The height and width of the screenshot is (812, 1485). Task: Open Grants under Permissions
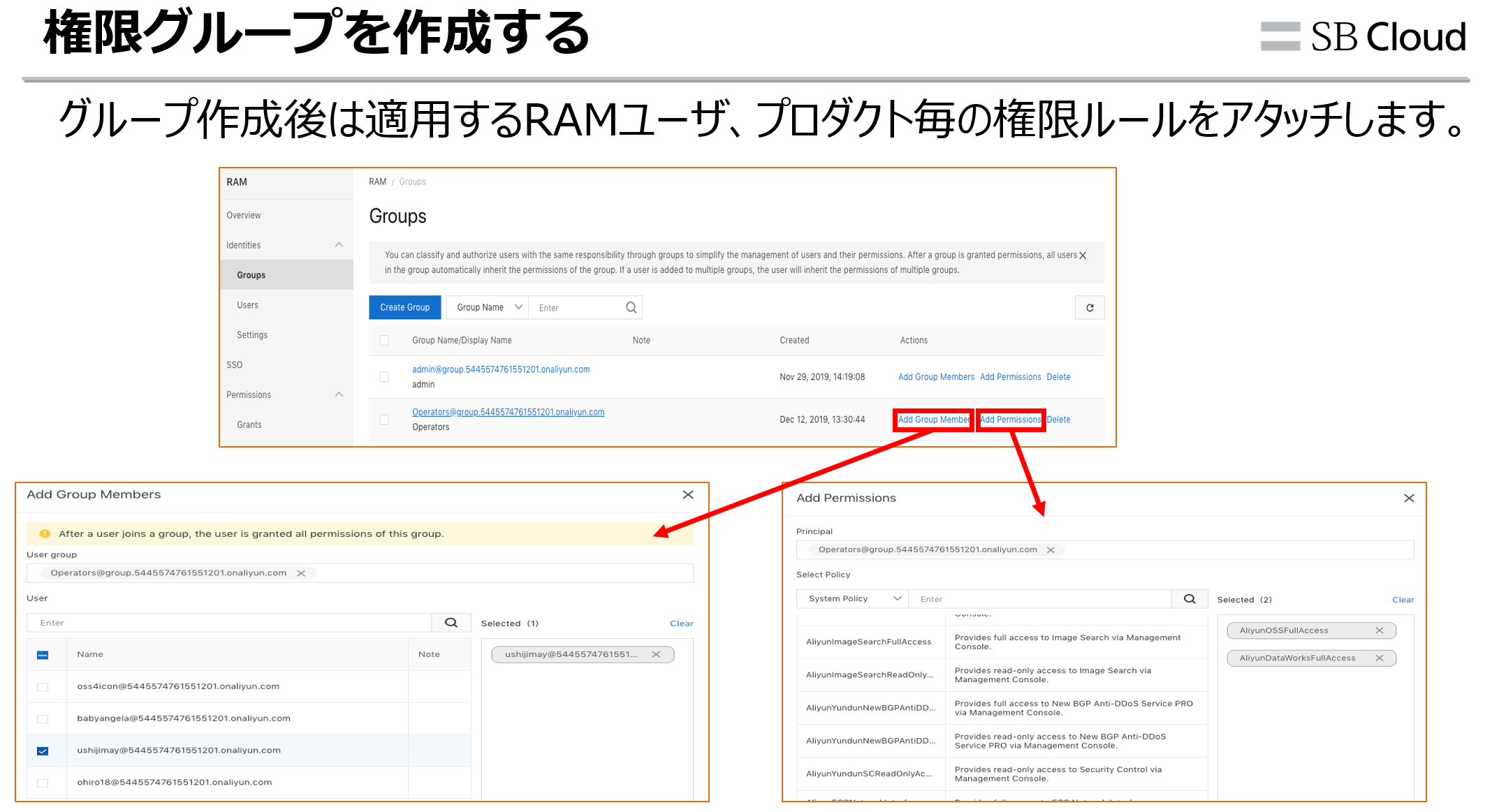click(x=249, y=425)
